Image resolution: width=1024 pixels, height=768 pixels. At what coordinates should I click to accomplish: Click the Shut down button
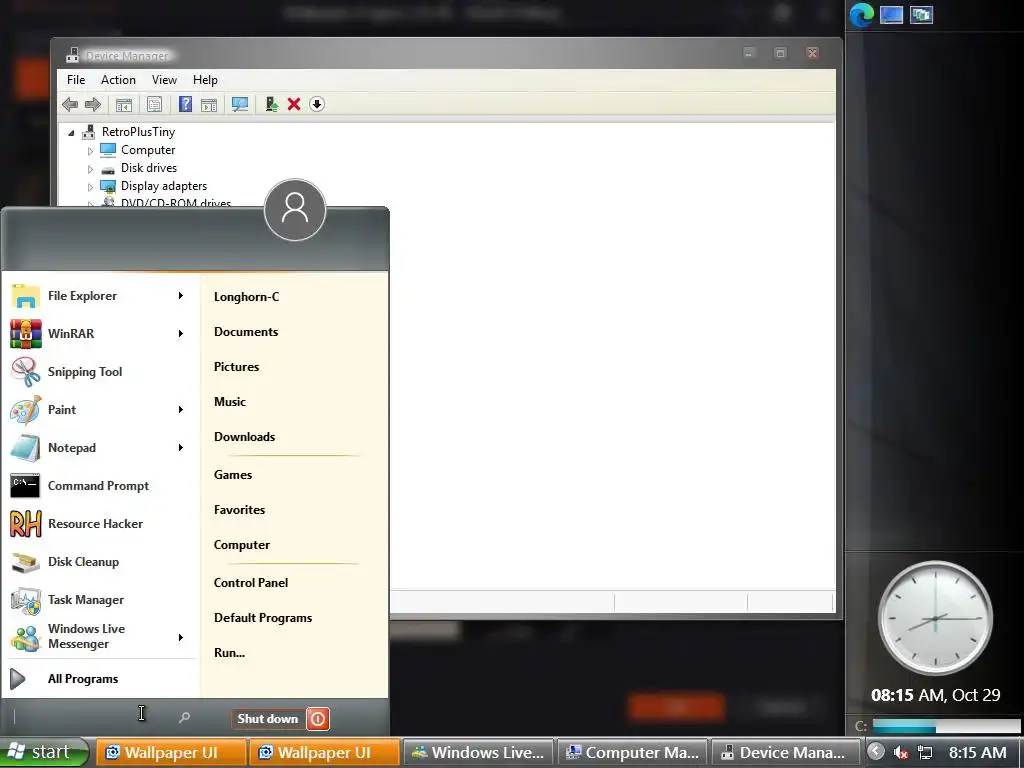(x=268, y=719)
